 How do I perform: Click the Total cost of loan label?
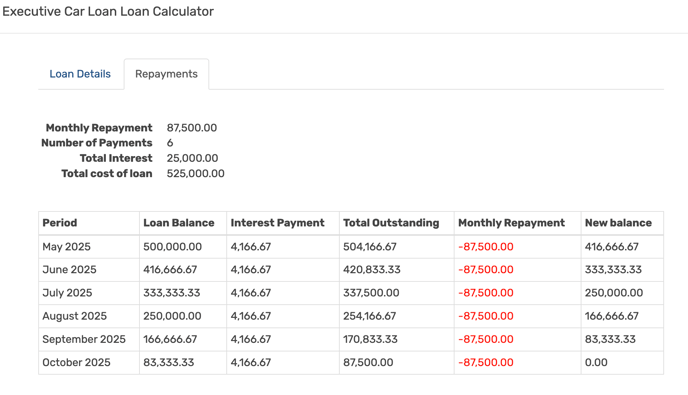(107, 173)
